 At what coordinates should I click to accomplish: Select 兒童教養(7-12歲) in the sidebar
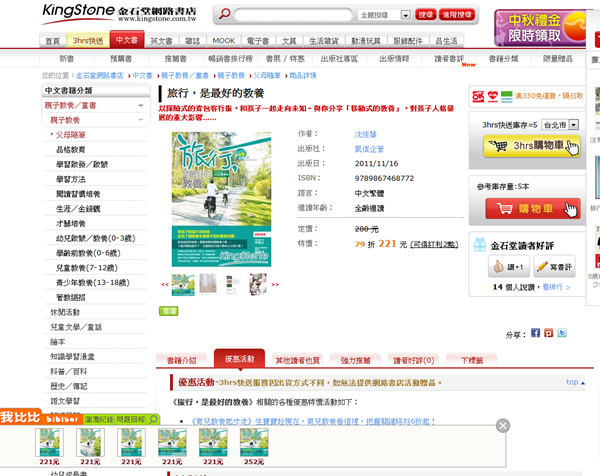point(87,267)
